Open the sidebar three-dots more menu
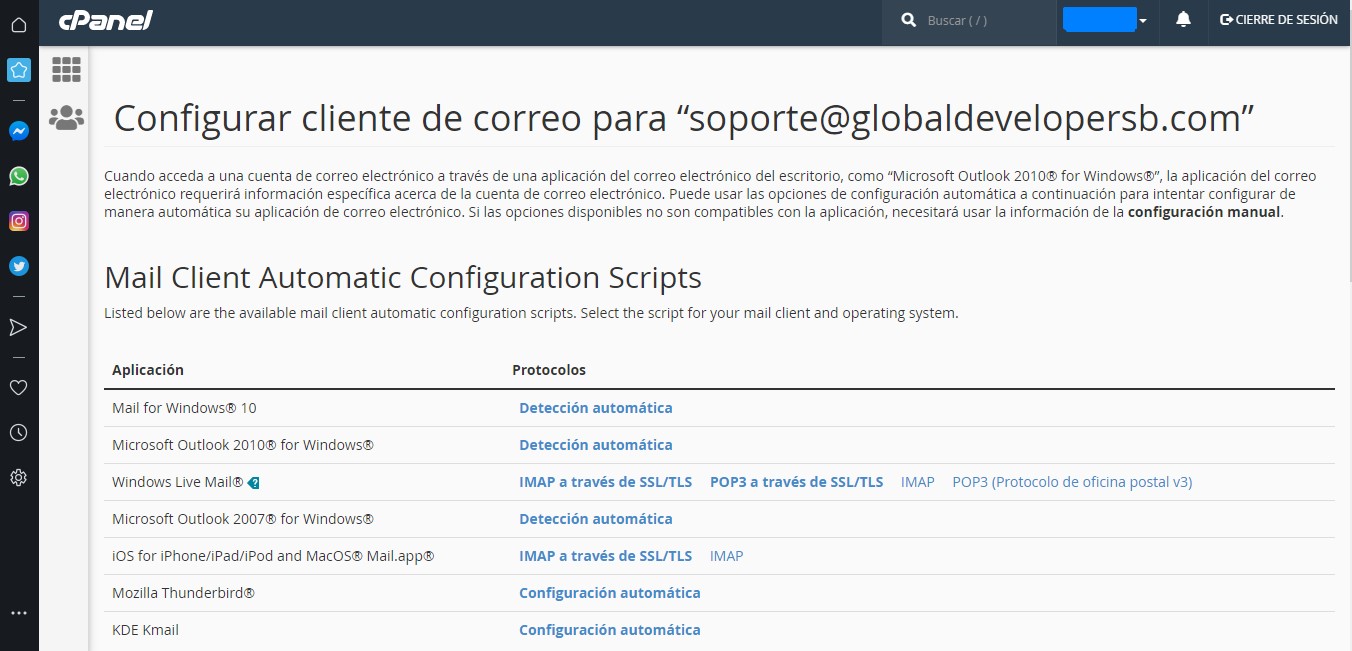This screenshot has width=1352, height=651. 18,613
